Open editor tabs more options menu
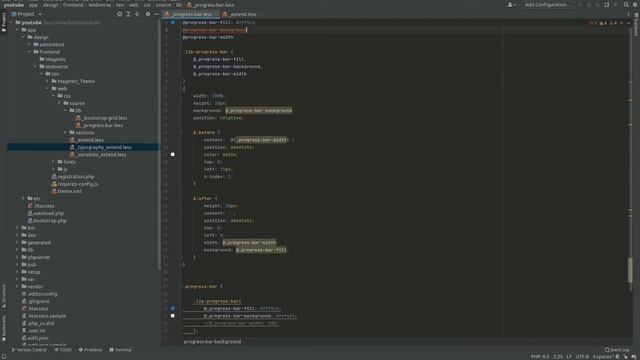 point(628,14)
